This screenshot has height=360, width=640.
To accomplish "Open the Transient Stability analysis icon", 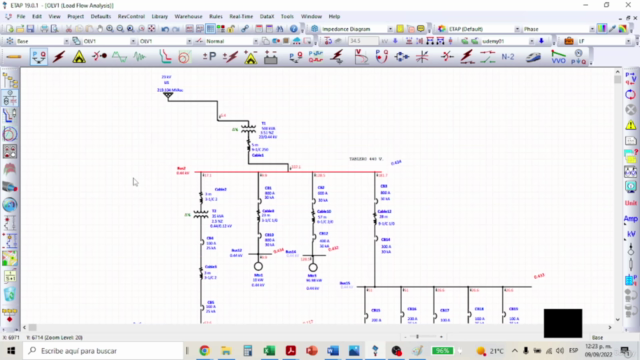I will 140,57.
